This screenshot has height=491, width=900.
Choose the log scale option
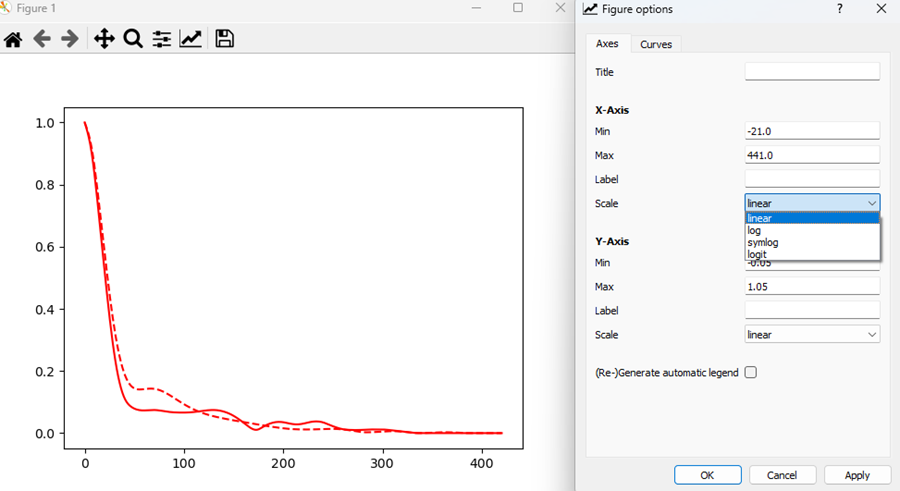pyautogui.click(x=755, y=230)
